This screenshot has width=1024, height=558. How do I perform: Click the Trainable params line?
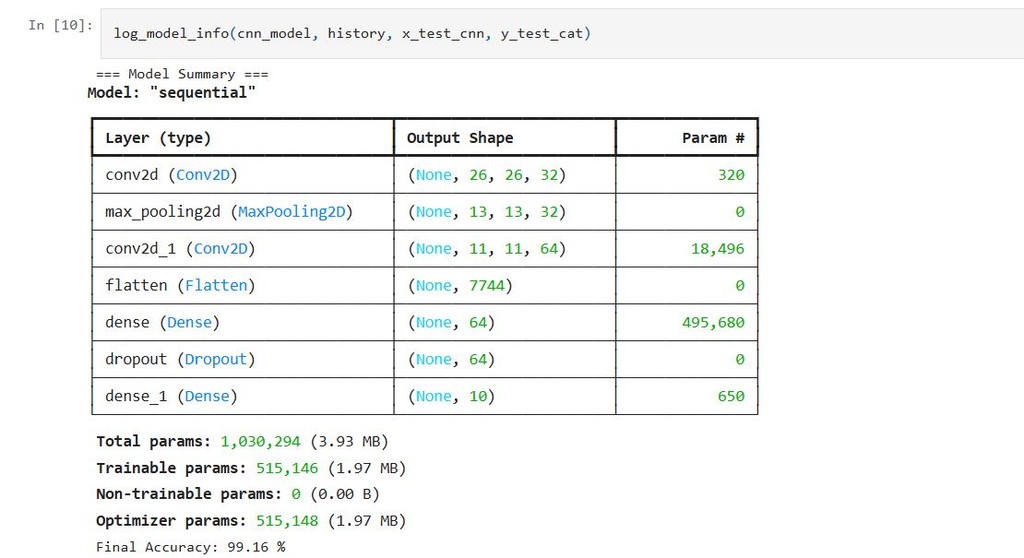(x=250, y=468)
